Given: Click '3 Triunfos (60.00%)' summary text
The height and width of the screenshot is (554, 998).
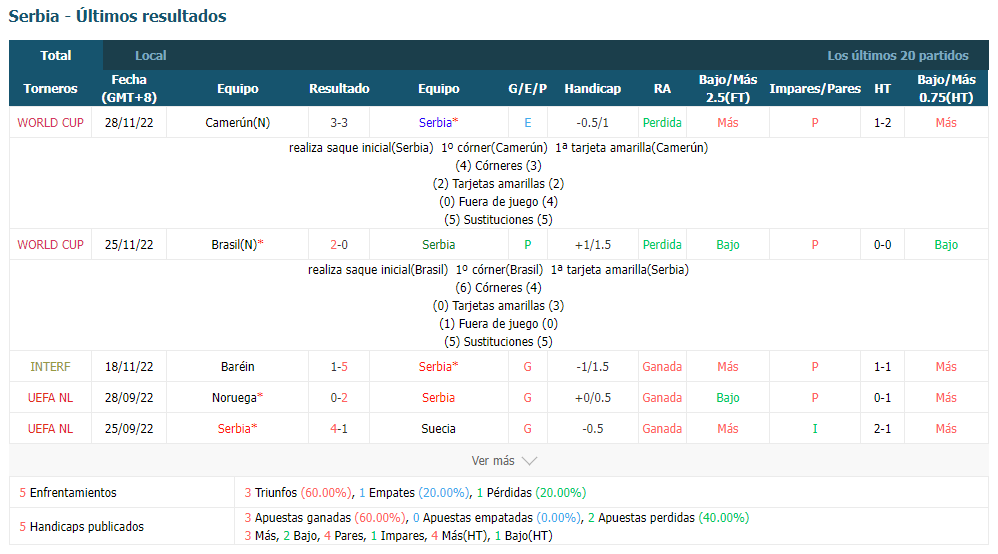Looking at the screenshot, I should point(298,492).
